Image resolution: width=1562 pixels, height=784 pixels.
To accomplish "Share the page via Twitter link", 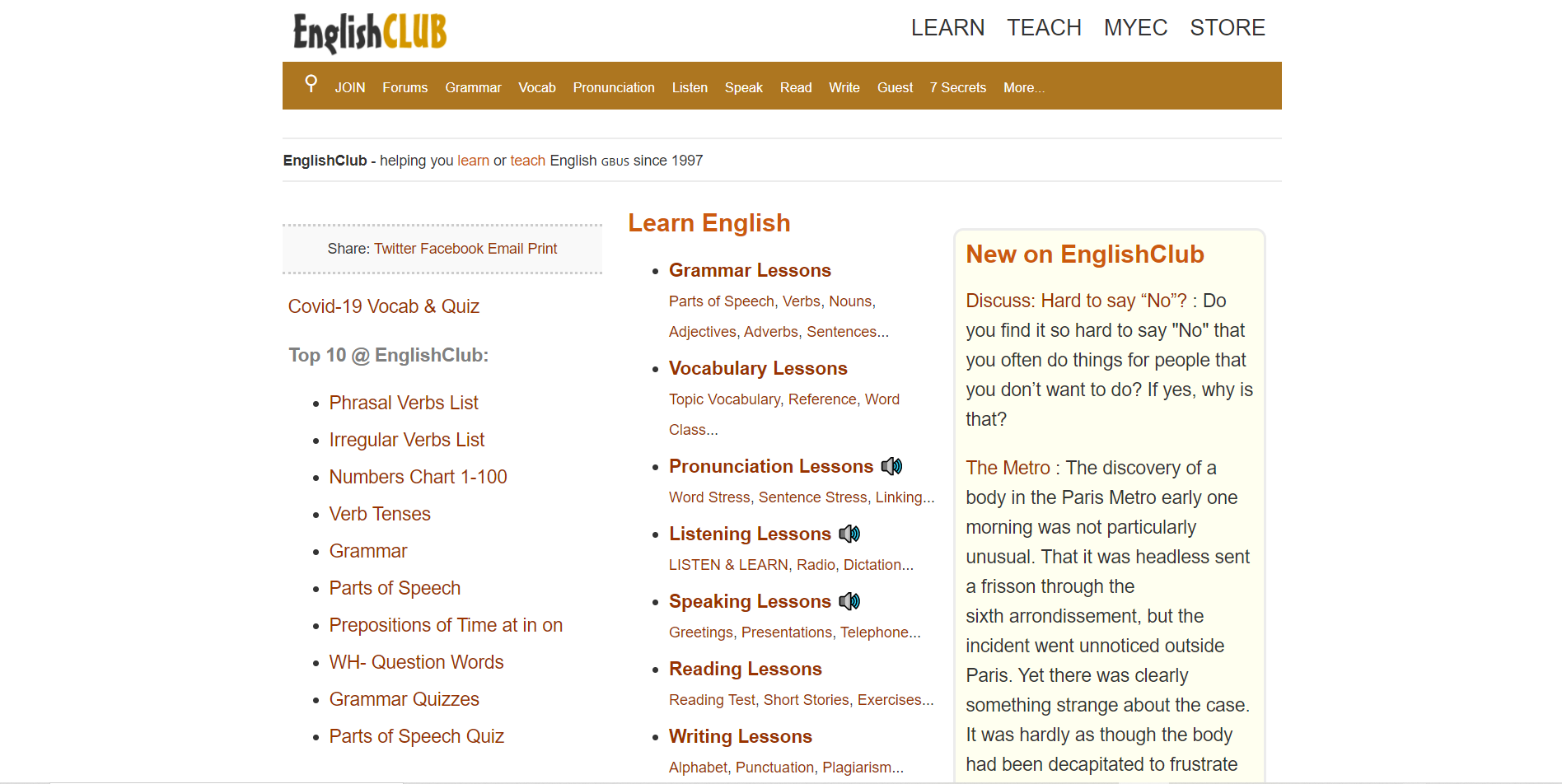I will point(395,249).
